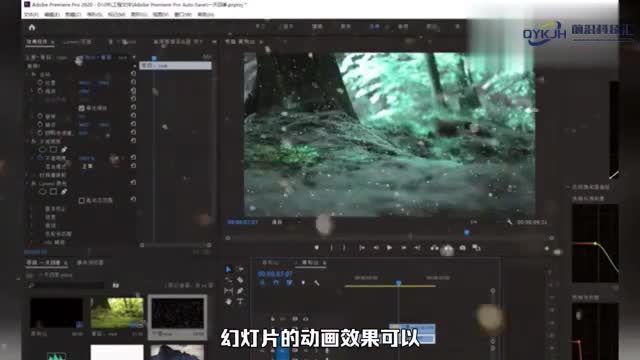Enable the High Dynamic Range checkbox

click(82, 200)
